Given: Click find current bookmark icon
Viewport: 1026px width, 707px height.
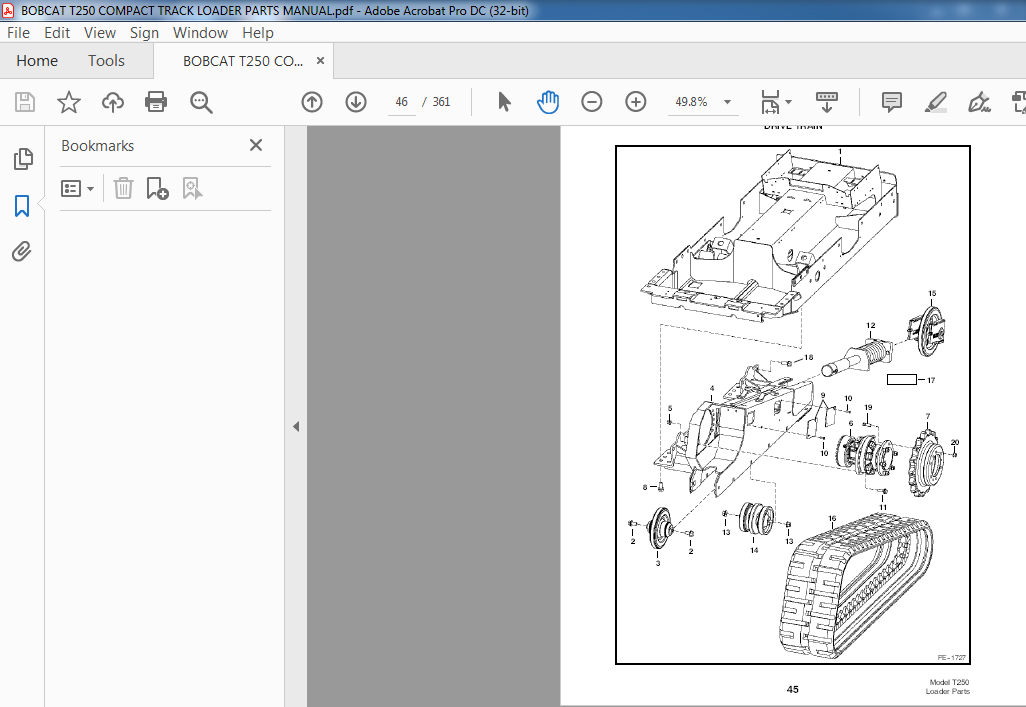Looking at the screenshot, I should click(x=192, y=189).
